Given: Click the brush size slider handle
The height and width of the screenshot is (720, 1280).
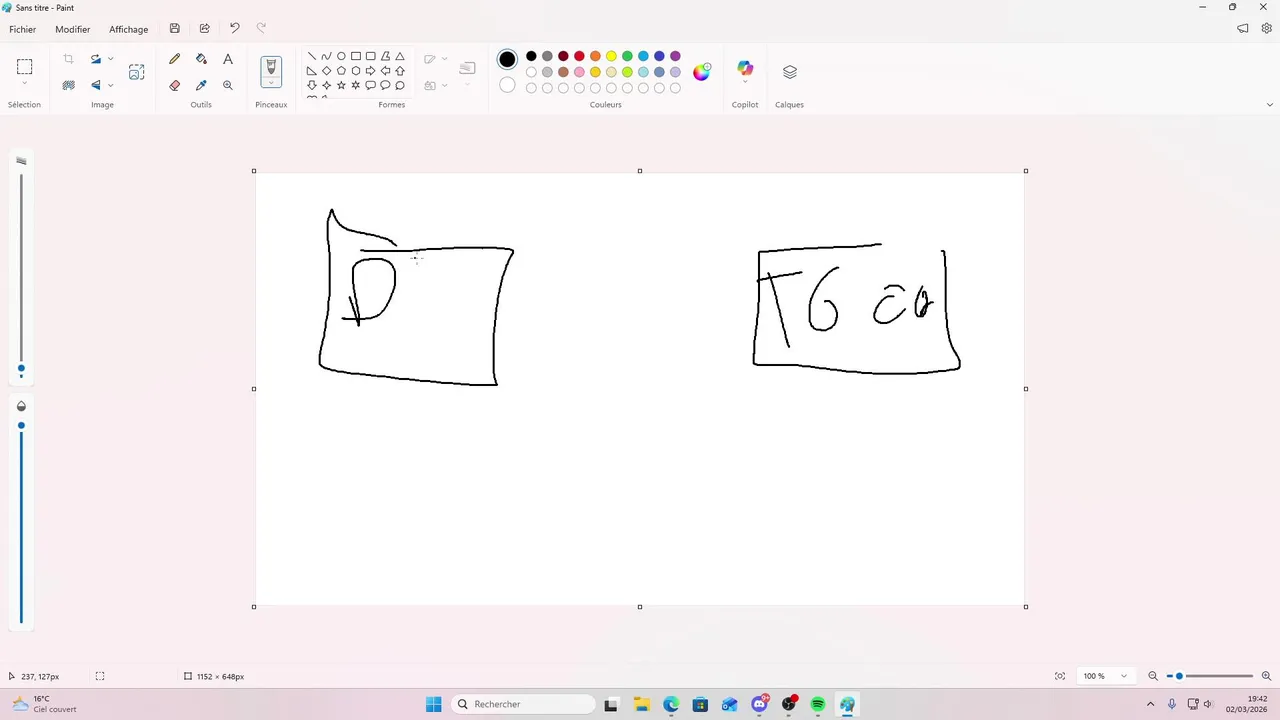Looking at the screenshot, I should [21, 369].
